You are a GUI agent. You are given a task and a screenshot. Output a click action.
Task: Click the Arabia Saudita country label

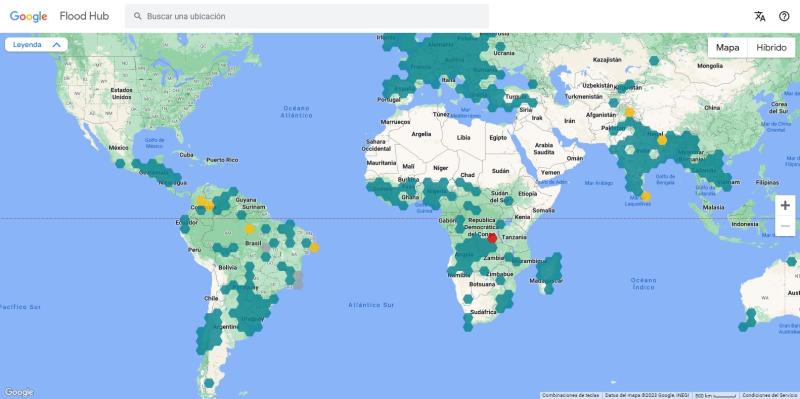tap(543, 149)
